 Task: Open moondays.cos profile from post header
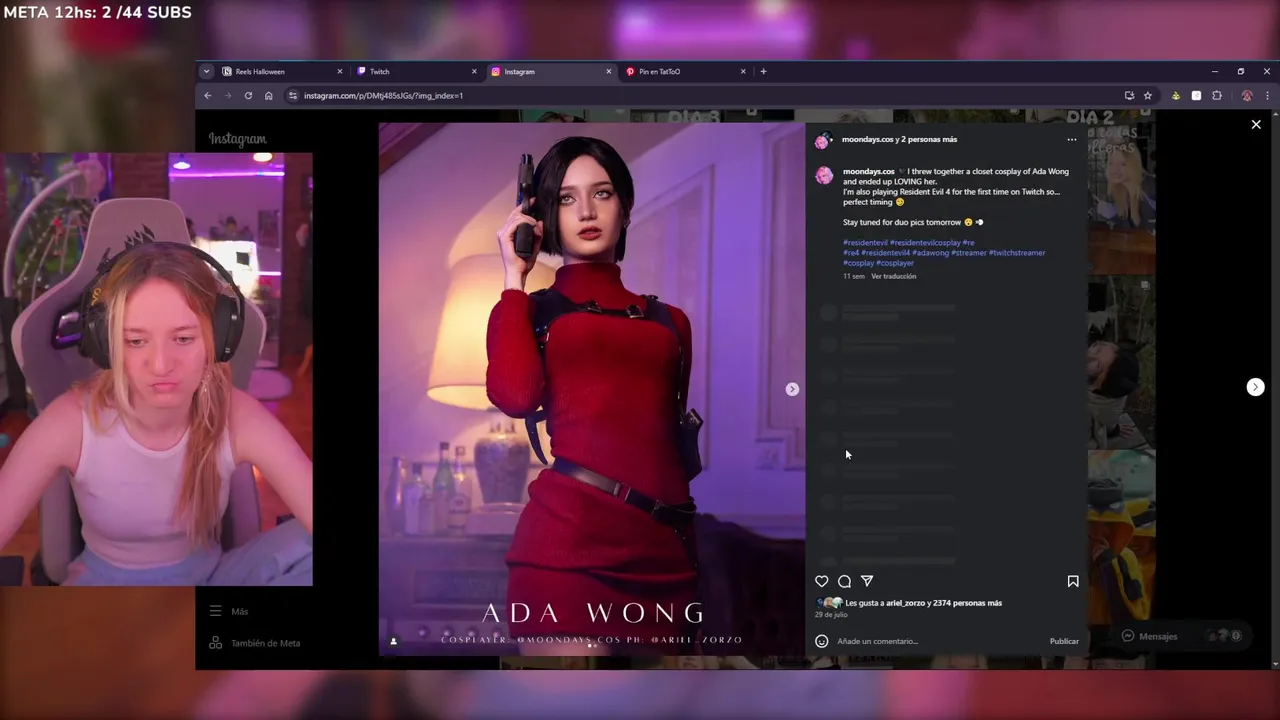pyautogui.click(x=868, y=139)
